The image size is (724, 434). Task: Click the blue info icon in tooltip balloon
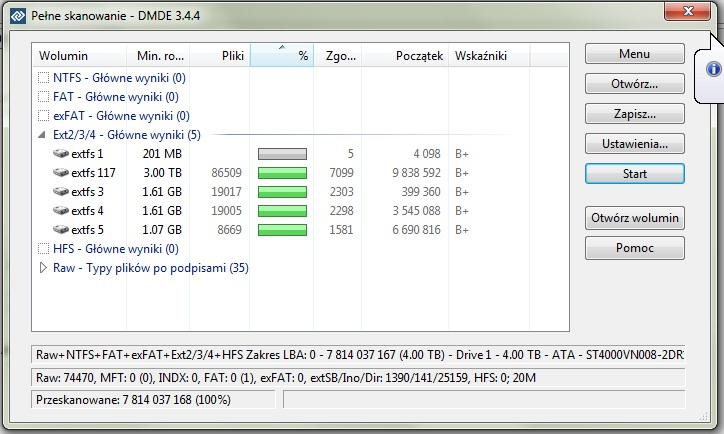click(713, 69)
